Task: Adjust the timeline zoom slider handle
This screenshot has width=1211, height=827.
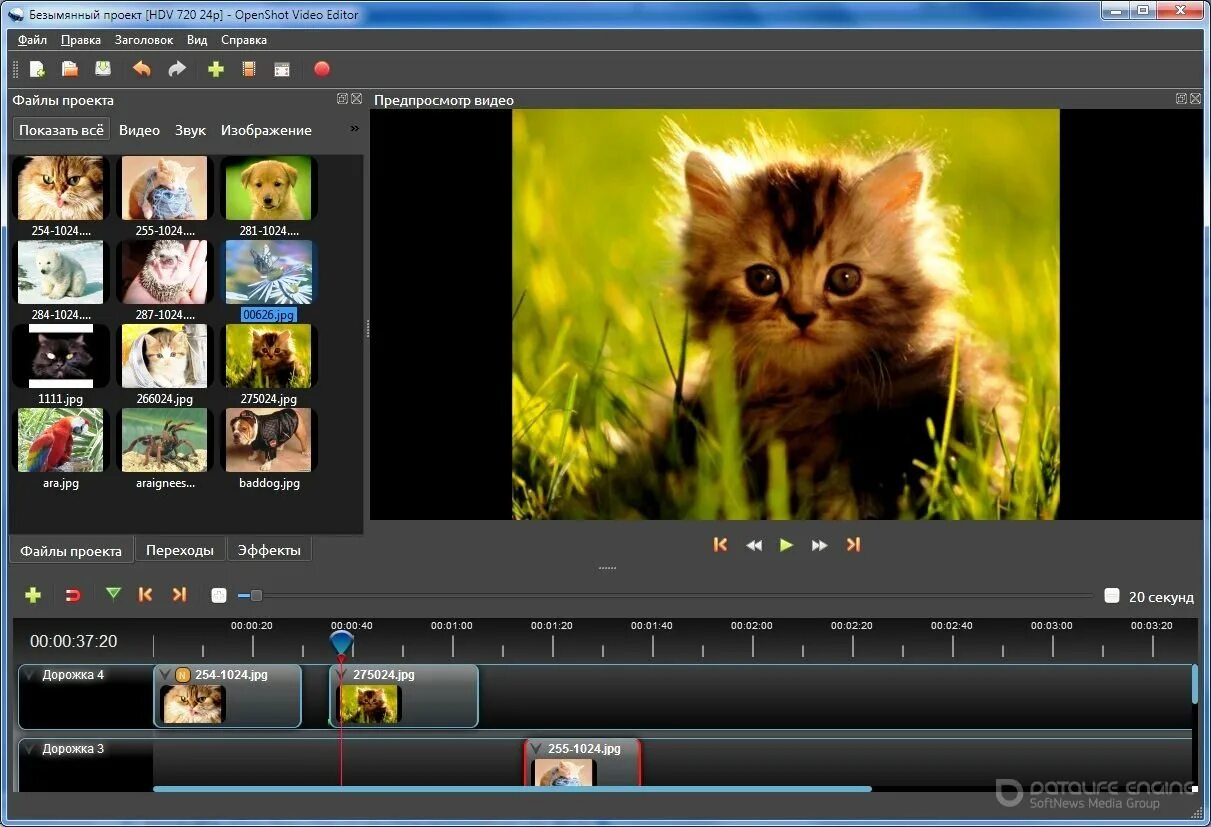Action: (x=256, y=595)
